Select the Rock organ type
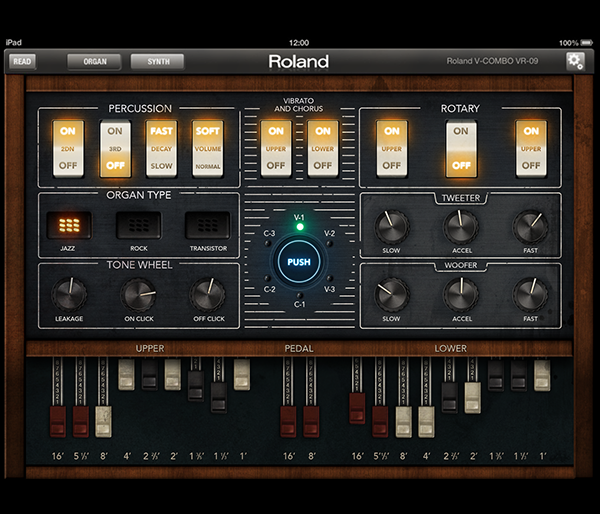The width and height of the screenshot is (600, 514). pyautogui.click(x=137, y=226)
